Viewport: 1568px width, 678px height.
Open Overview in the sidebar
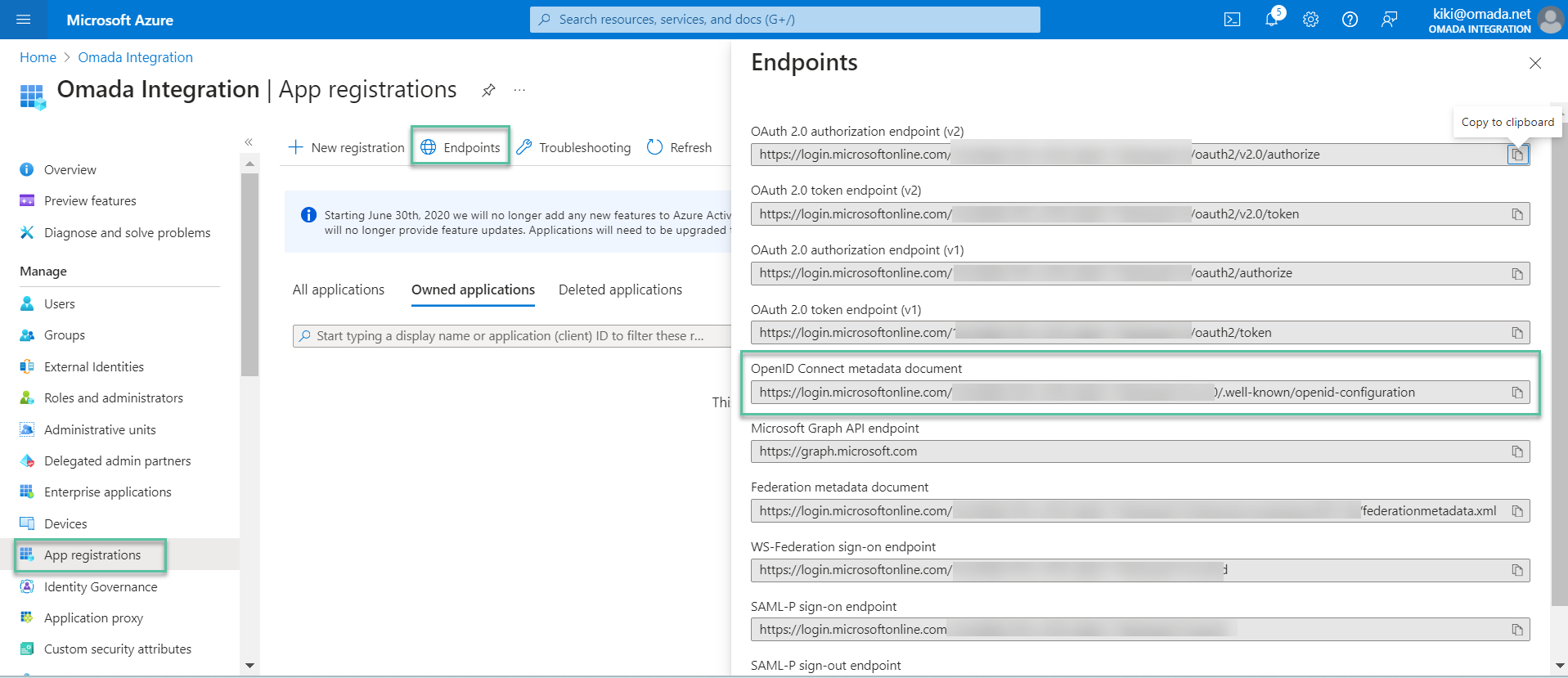point(70,169)
